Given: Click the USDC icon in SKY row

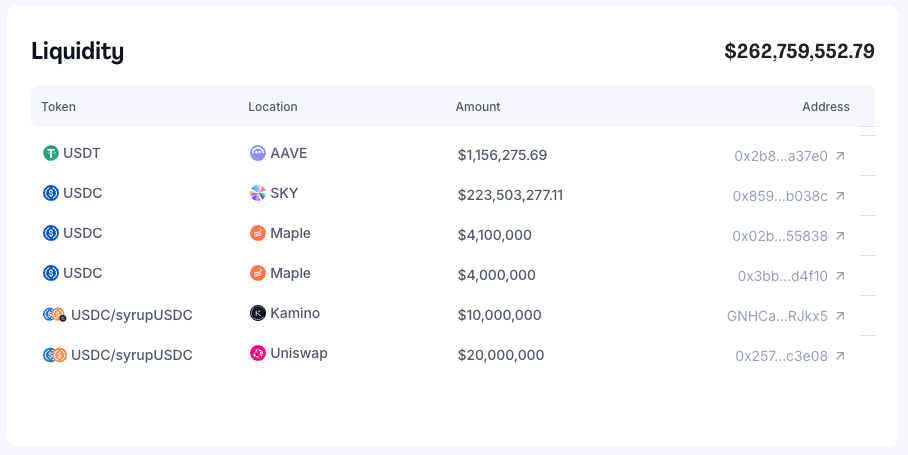Looking at the screenshot, I should tap(51, 193).
